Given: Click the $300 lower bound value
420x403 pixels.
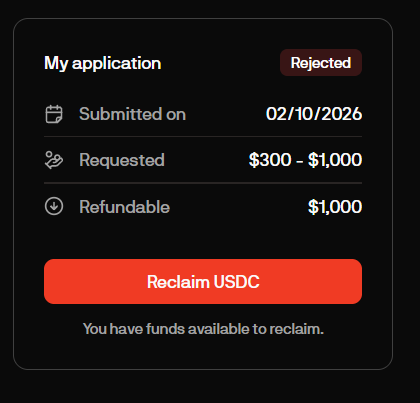Looking at the screenshot, I should [270, 160].
